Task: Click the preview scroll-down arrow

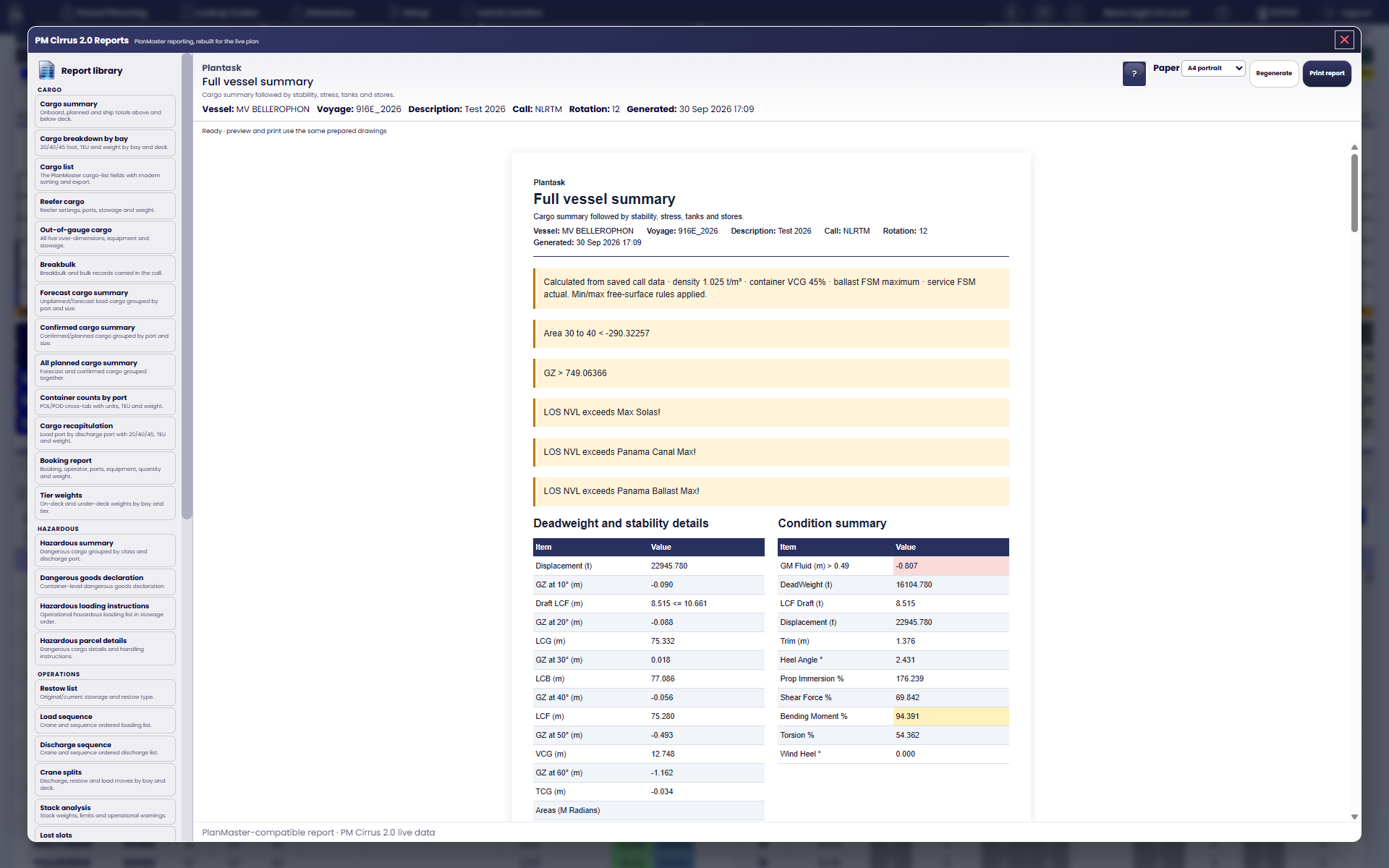Action: [1354, 817]
